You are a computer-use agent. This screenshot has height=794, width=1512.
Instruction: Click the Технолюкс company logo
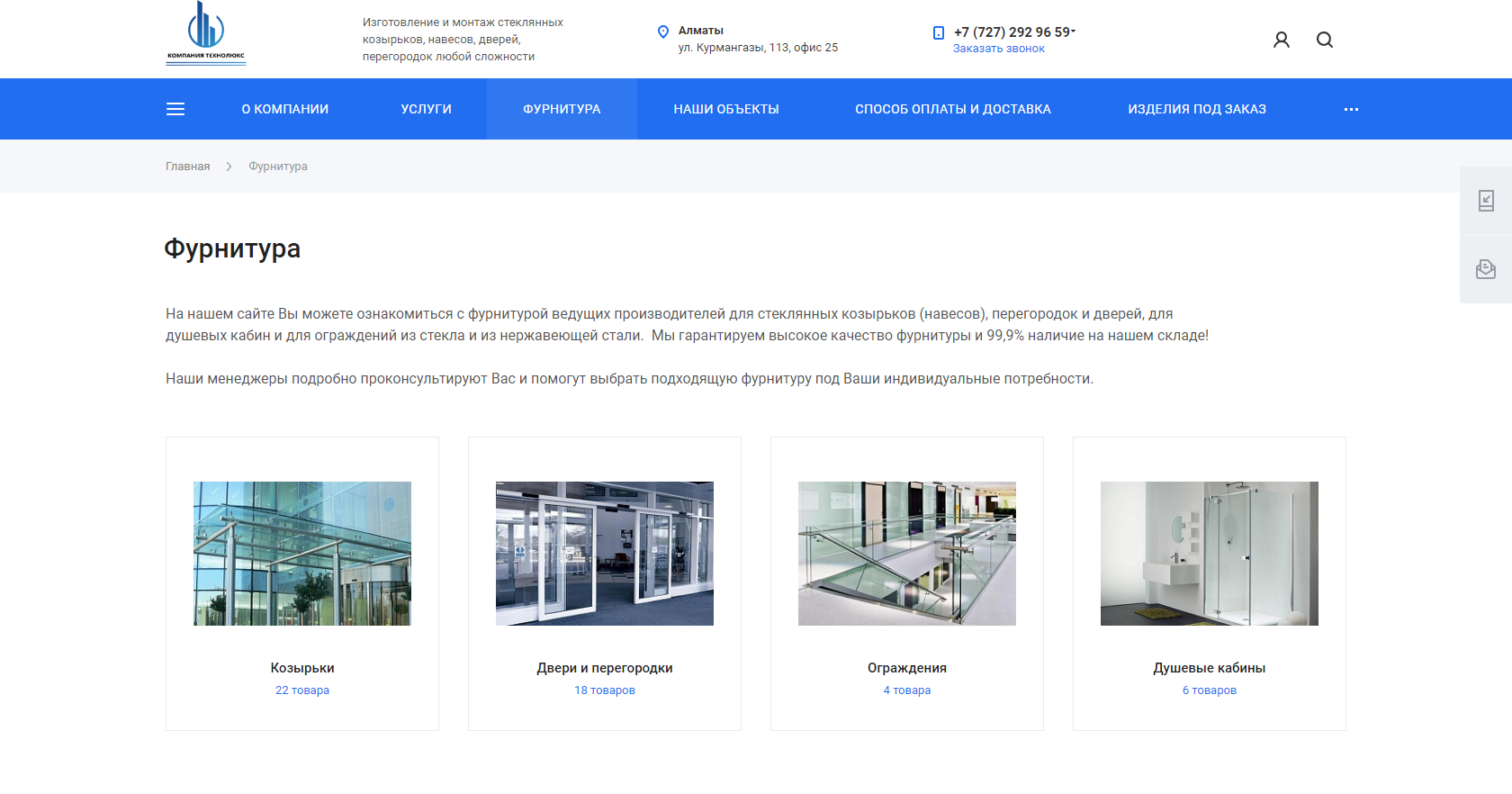coord(206,33)
